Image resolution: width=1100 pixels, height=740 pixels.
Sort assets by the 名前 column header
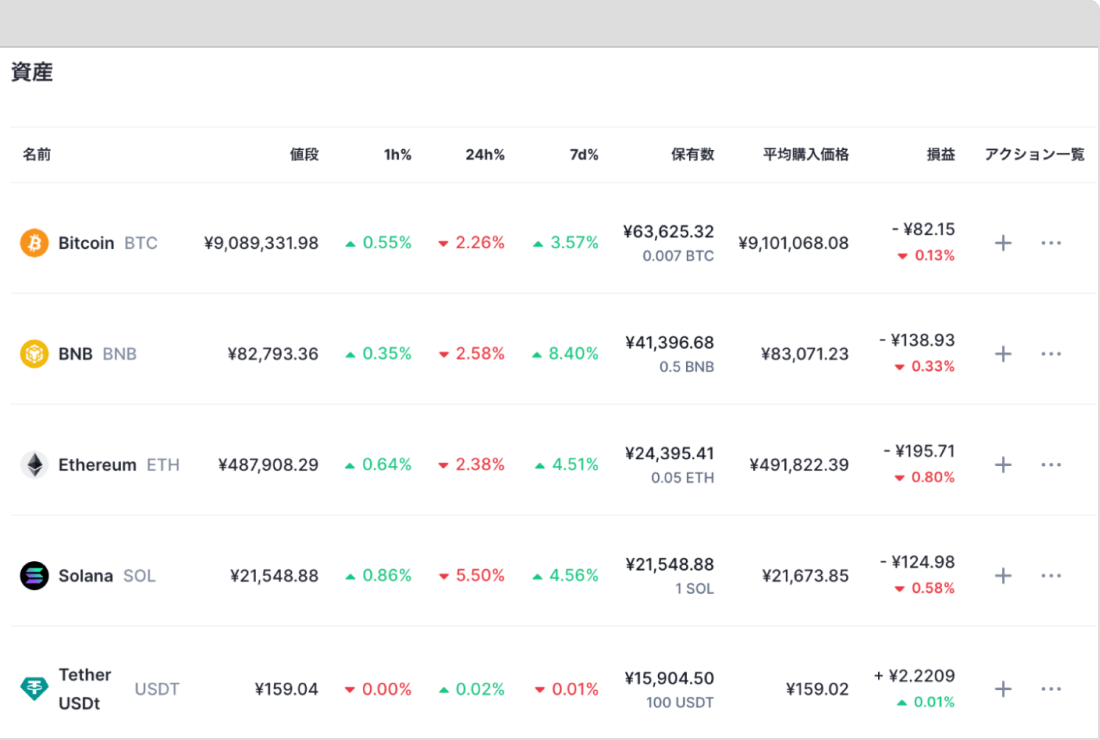(x=36, y=154)
